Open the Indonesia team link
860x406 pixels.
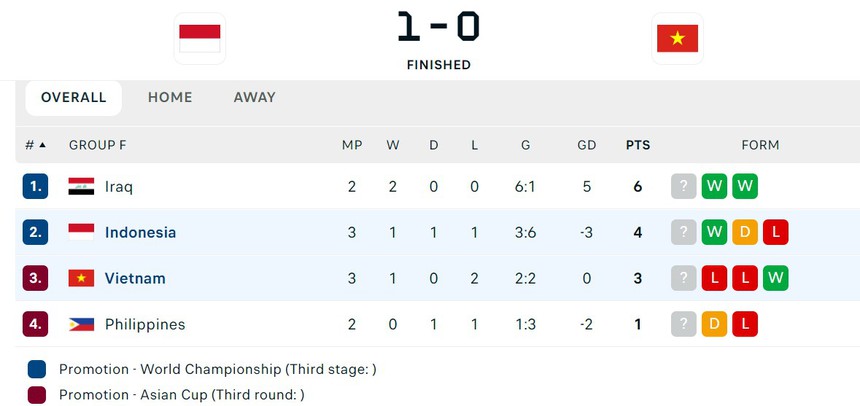click(140, 232)
